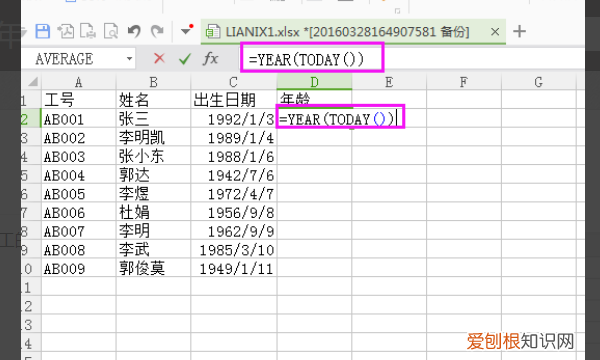Image resolution: width=600 pixels, height=360 pixels.
Task: Click name cell 张三
Action: 153,119
